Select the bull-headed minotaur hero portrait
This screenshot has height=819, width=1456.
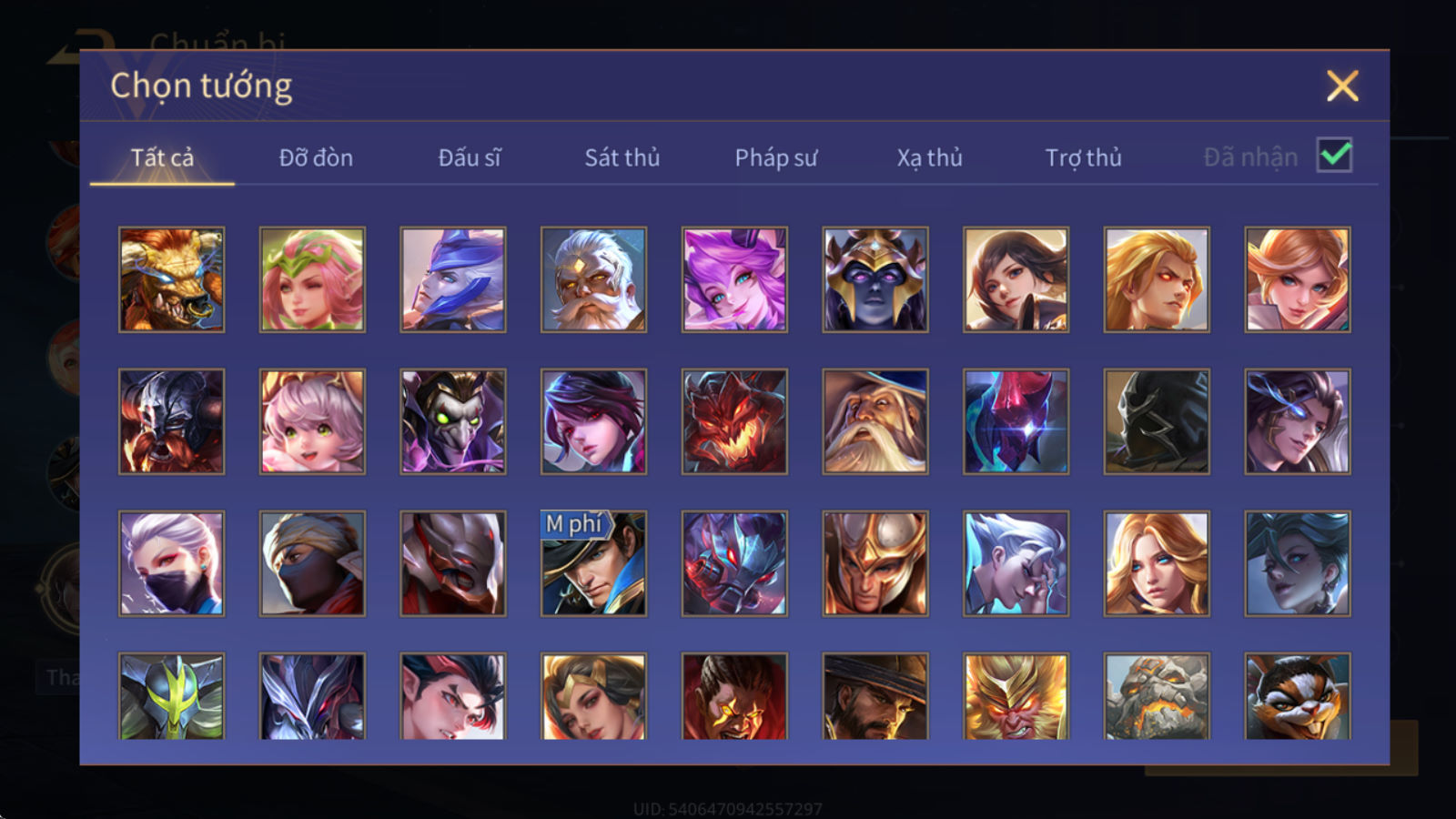click(x=171, y=279)
